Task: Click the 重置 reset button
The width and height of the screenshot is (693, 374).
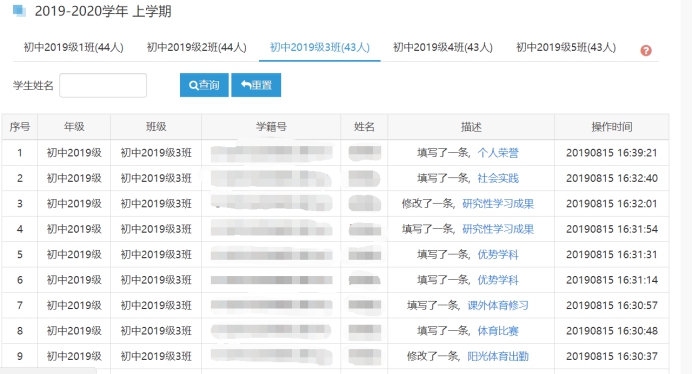Action: (x=256, y=85)
